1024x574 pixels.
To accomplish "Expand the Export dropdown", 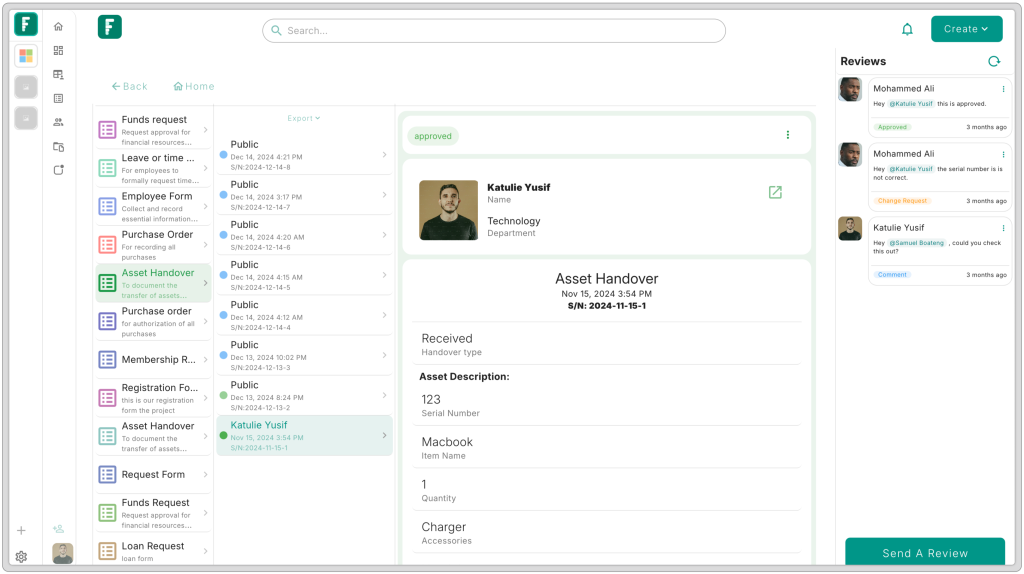I will [x=304, y=118].
